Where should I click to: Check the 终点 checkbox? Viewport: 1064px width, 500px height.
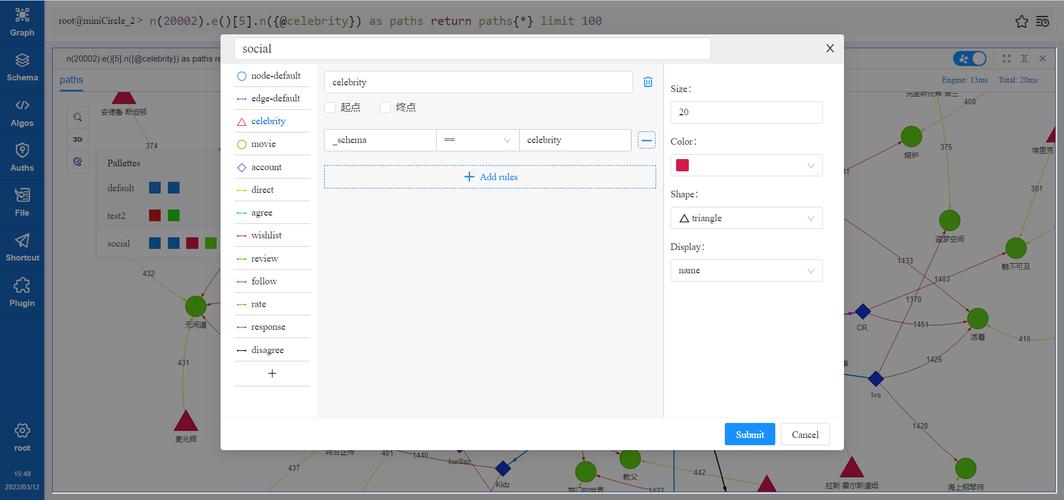tap(385, 107)
